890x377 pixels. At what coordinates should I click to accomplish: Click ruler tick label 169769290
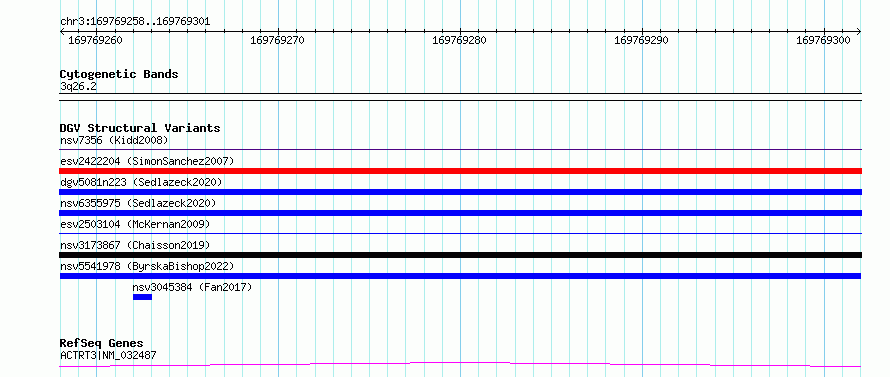(641, 40)
